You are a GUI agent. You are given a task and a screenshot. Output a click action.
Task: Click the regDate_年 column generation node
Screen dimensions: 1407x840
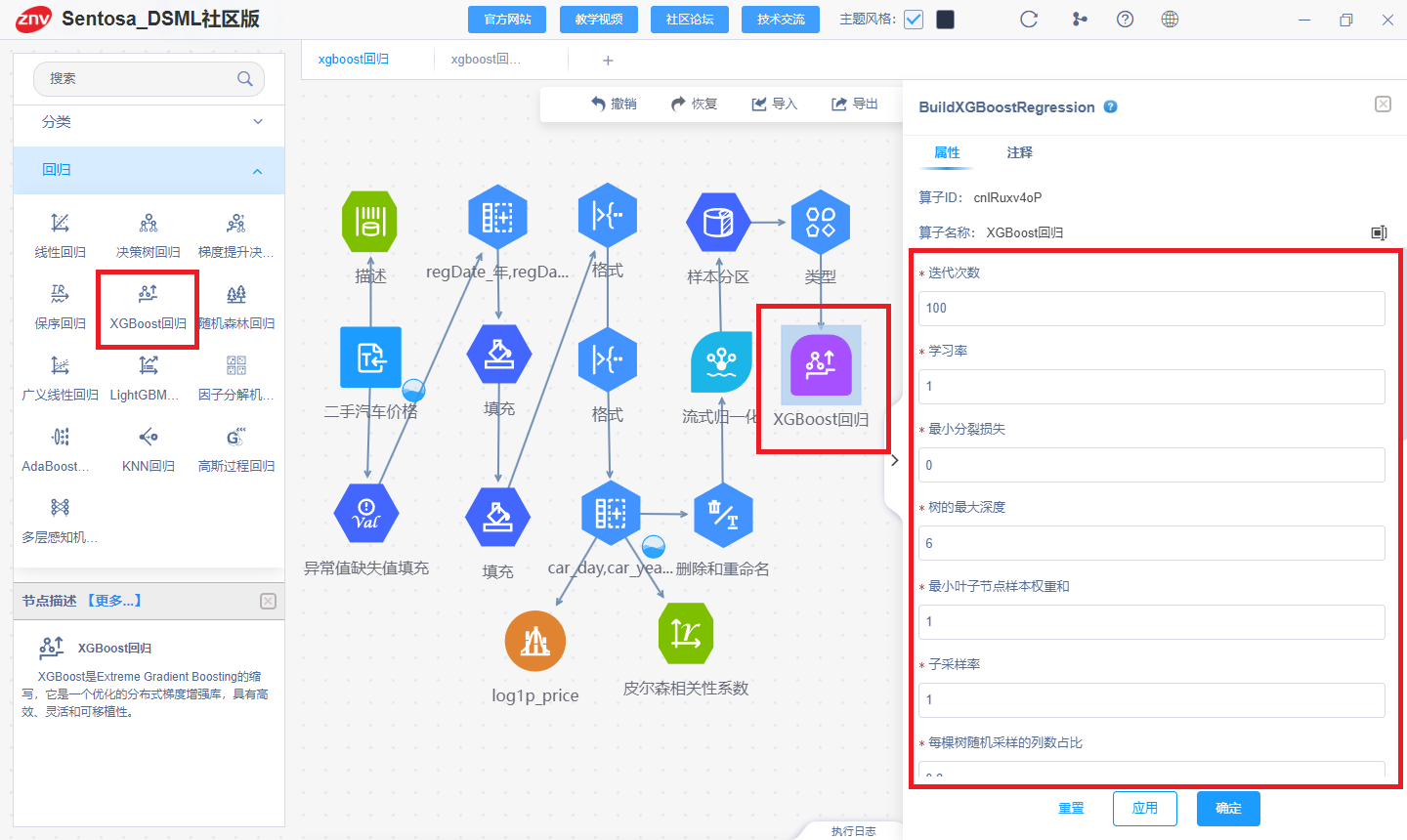[497, 217]
